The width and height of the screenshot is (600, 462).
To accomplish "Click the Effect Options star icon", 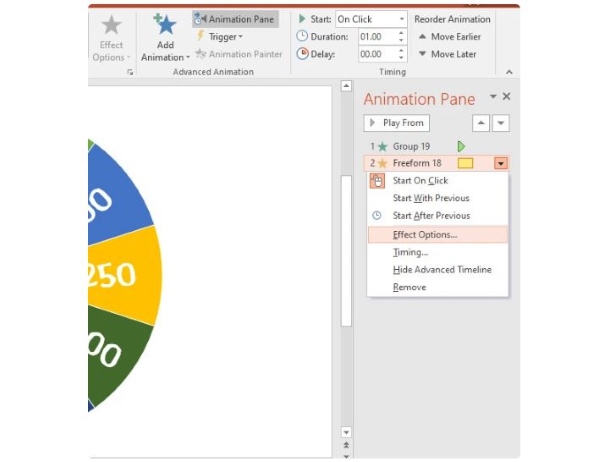I will [x=111, y=25].
